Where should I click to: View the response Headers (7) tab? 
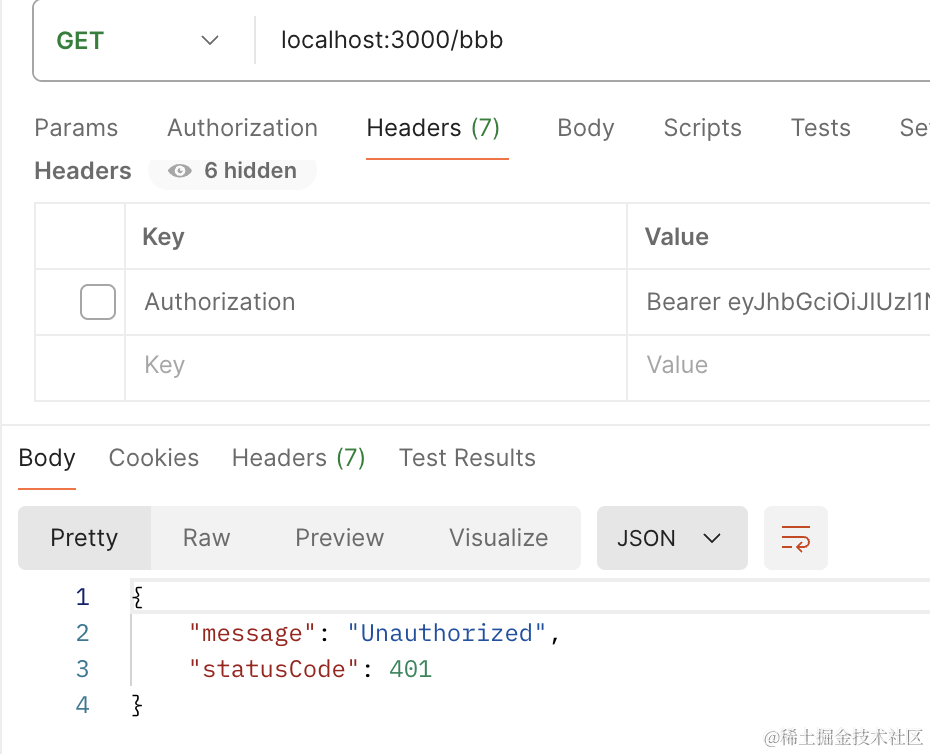(x=298, y=458)
